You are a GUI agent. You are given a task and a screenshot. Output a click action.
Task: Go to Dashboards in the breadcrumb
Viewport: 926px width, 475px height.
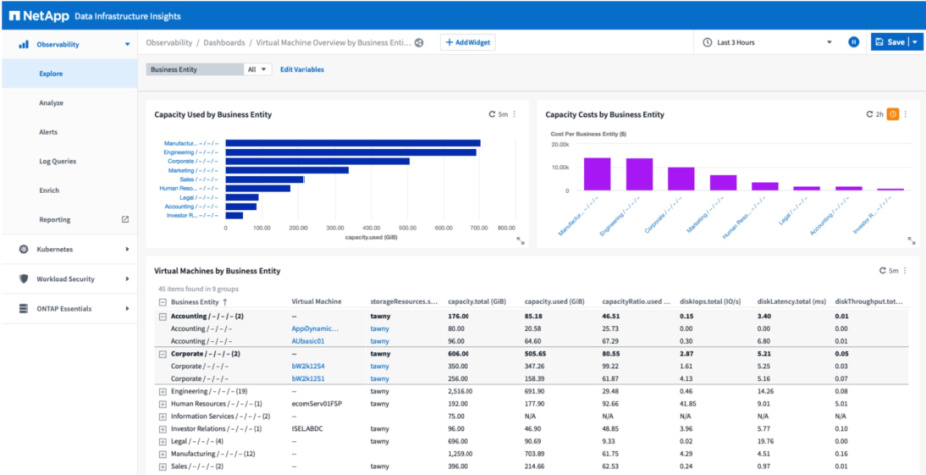[x=224, y=43]
